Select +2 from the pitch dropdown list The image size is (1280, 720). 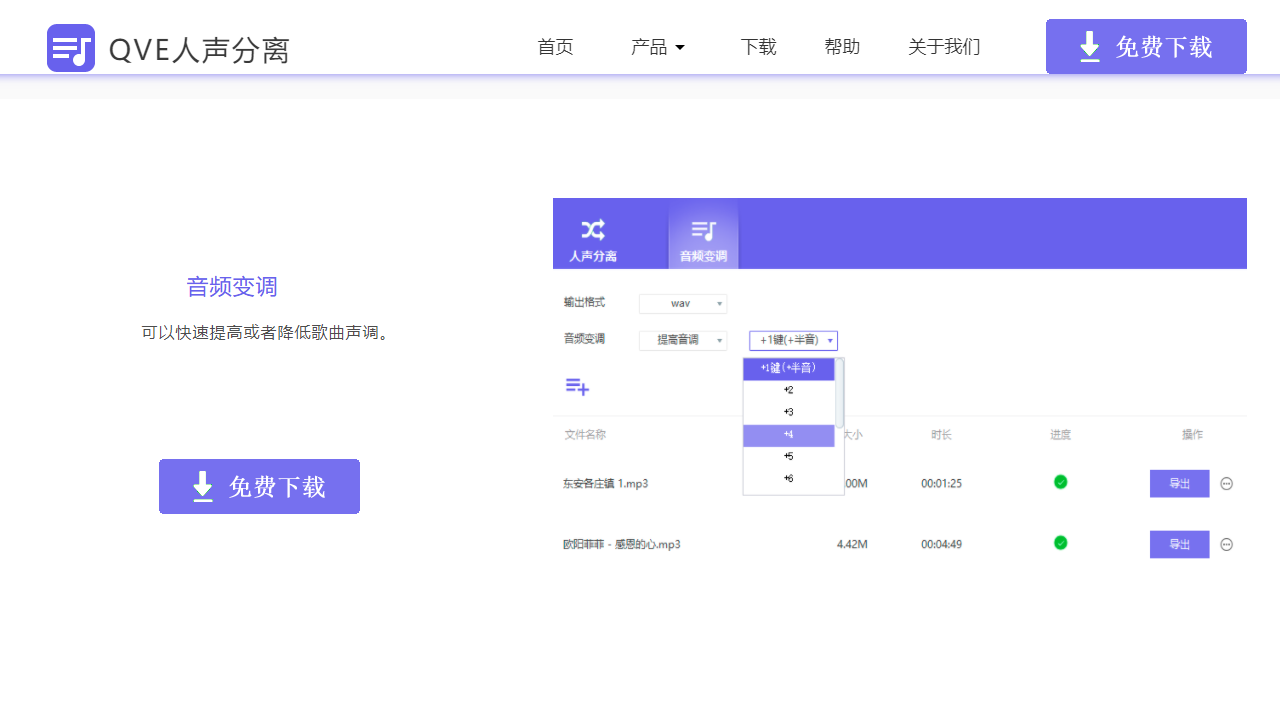click(789, 390)
